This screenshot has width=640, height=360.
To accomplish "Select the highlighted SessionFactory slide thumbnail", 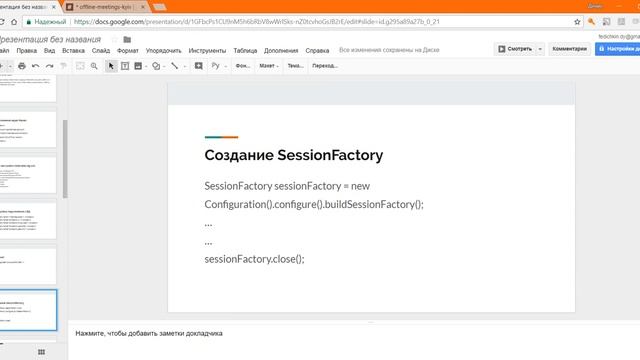I will coord(28,310).
